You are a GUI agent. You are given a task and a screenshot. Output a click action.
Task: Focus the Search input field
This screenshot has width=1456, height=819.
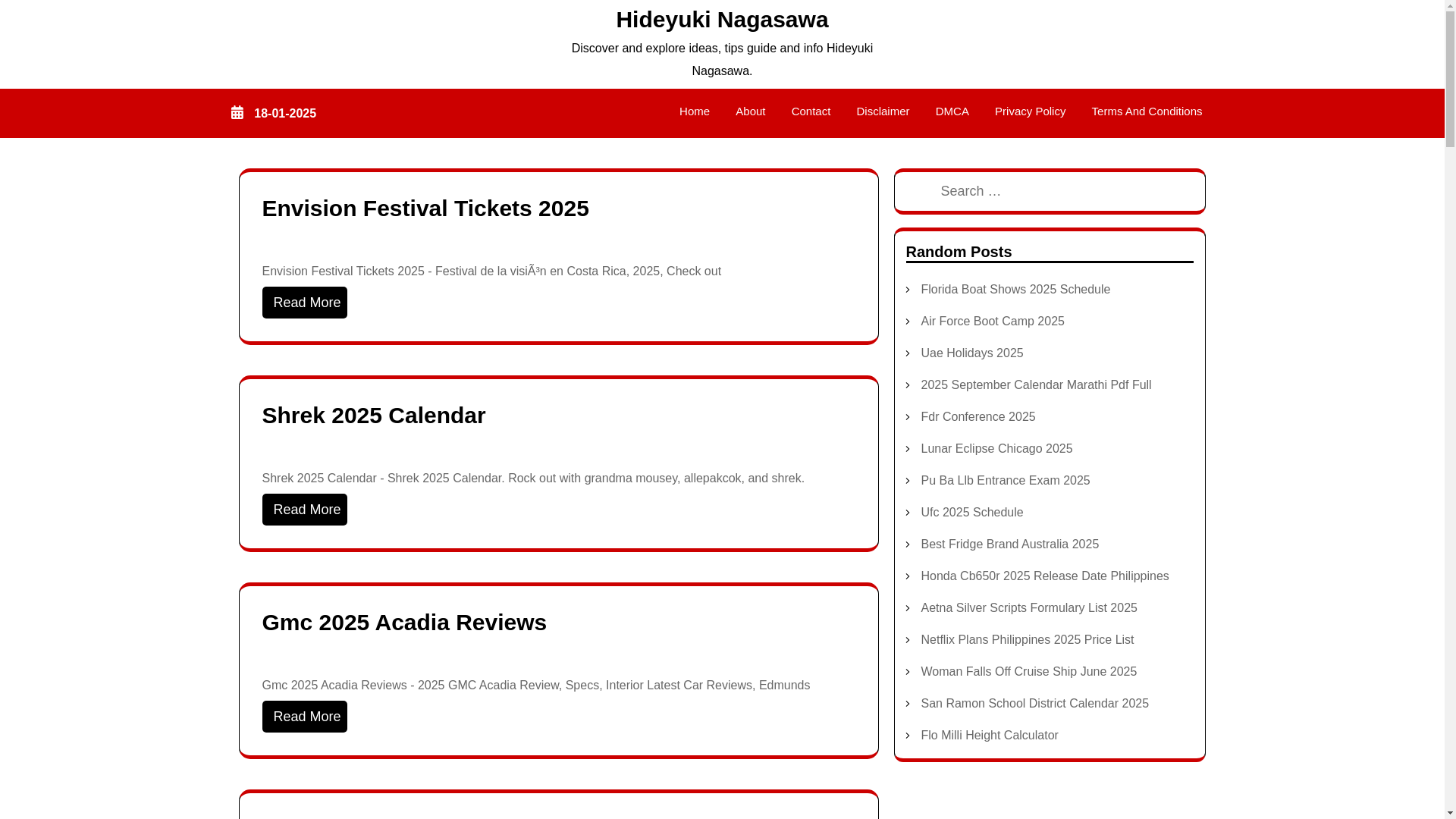(x=1050, y=191)
